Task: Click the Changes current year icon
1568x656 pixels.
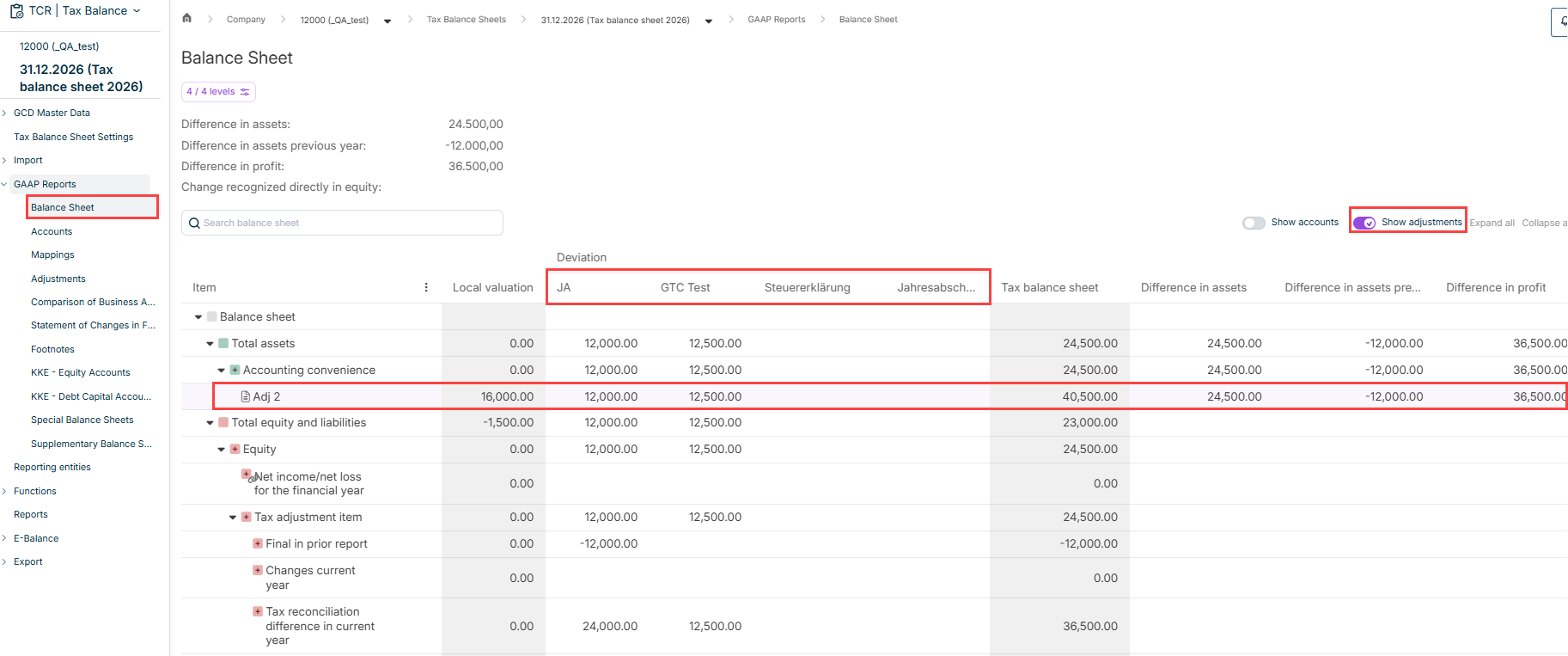Action: pyautogui.click(x=258, y=570)
